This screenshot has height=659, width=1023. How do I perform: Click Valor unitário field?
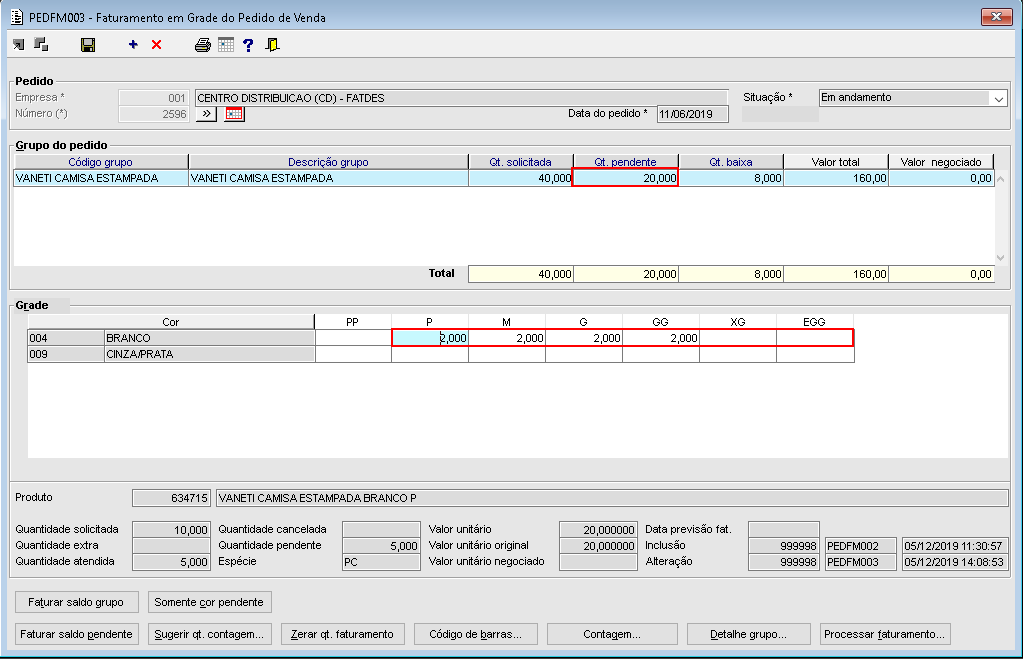coord(598,530)
